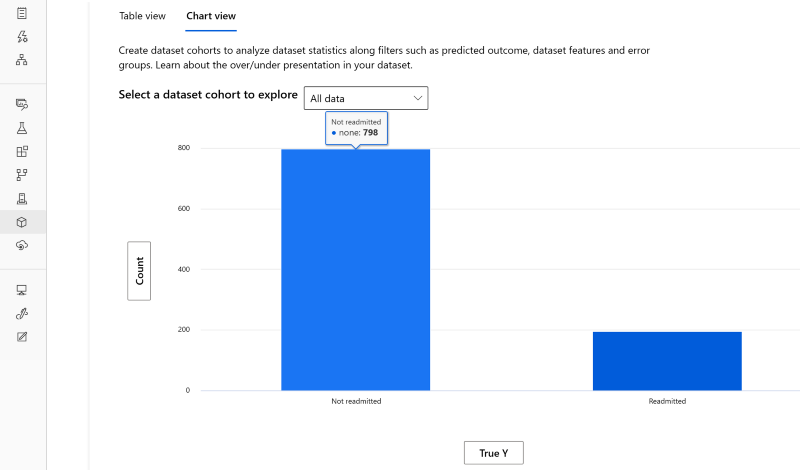Screen dimensions: 800x470
Task: Select the Chart view tab
Action: (211, 16)
